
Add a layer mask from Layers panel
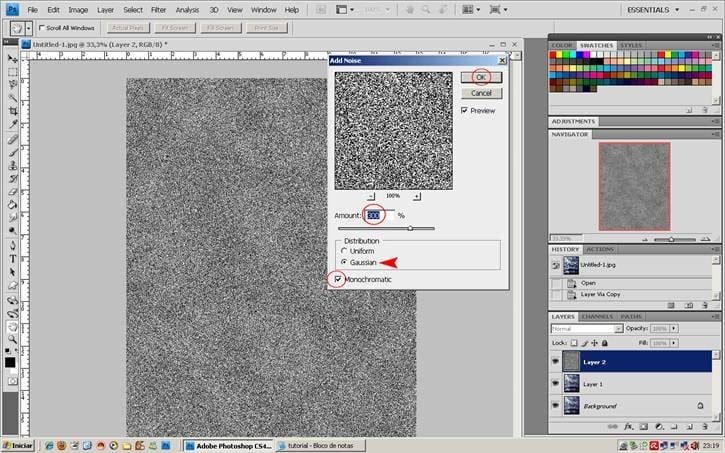pyautogui.click(x=644, y=426)
